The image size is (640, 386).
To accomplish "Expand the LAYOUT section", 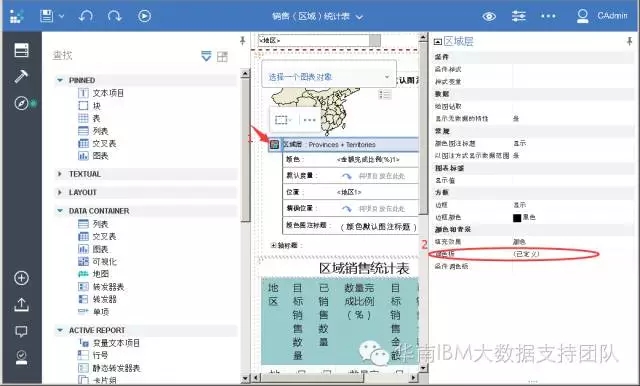I will (x=60, y=192).
